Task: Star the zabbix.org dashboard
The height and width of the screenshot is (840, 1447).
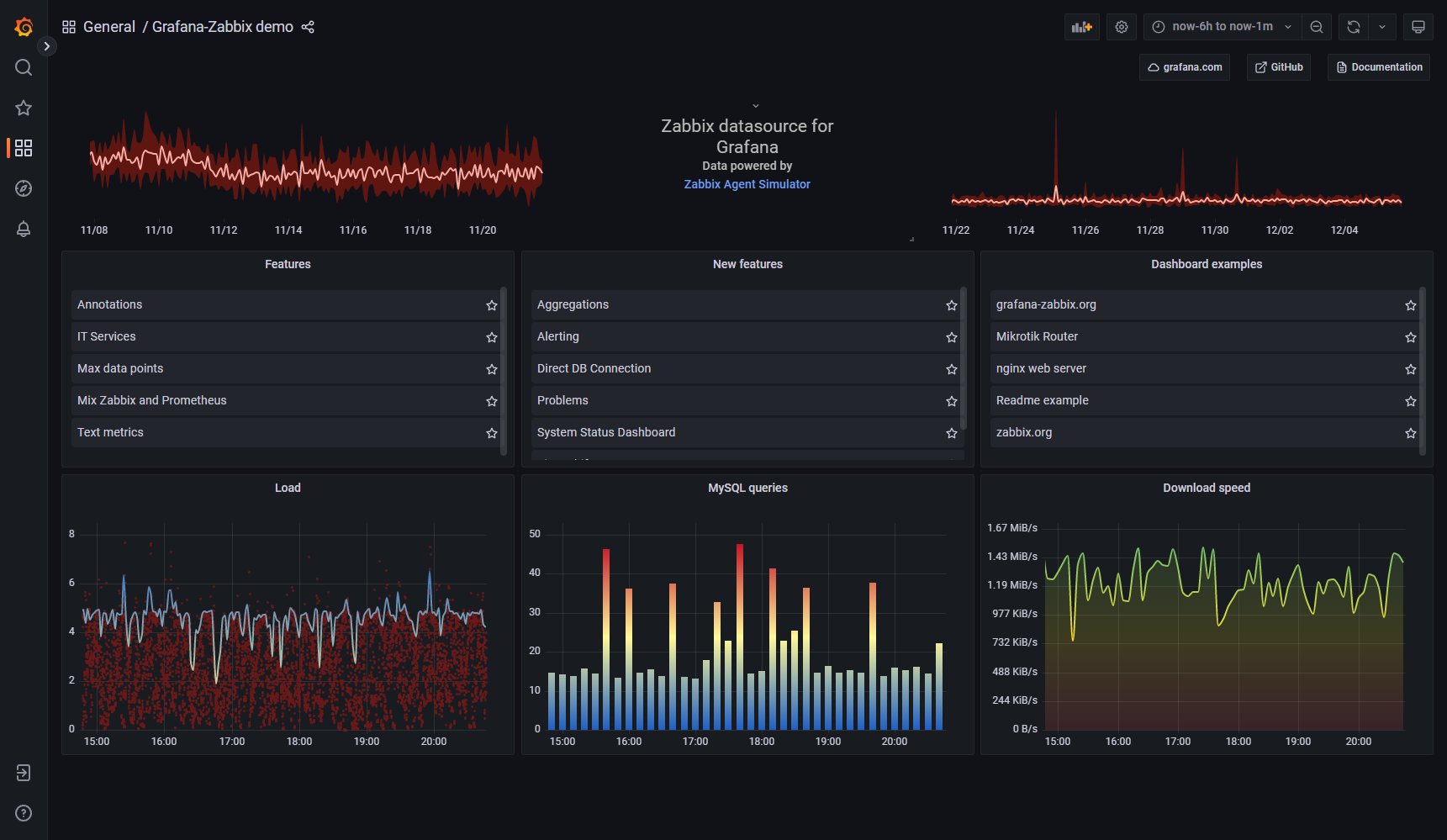Action: coord(1411,433)
